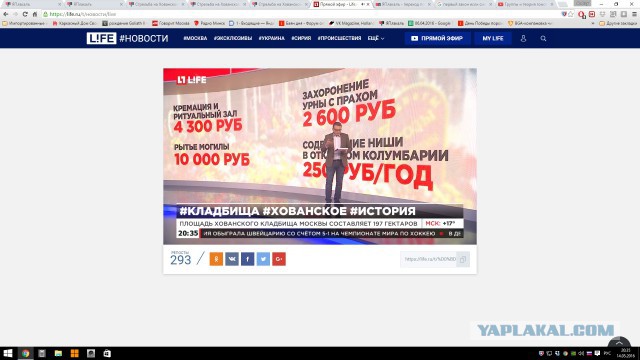This screenshot has height=360, width=640.
Task: Switch to the first Стрельба на Хованском tab
Action: 155,4
